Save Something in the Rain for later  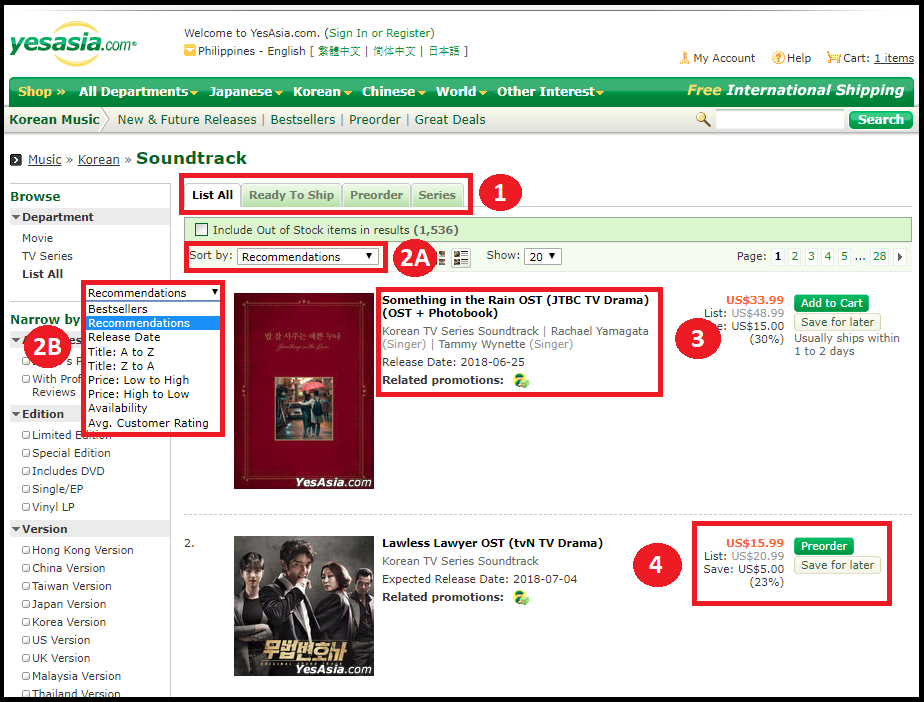coord(837,322)
